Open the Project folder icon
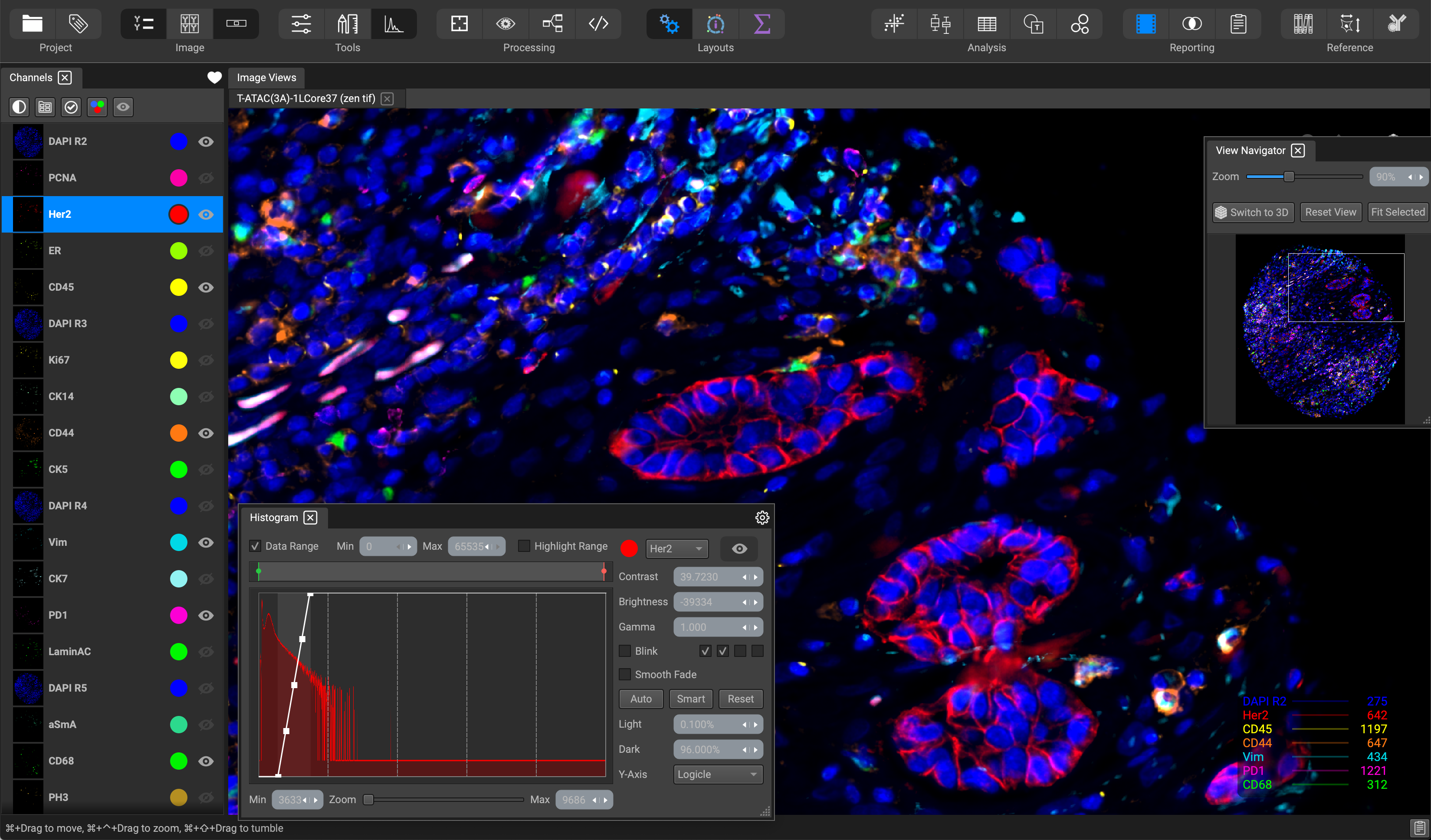 (33, 23)
